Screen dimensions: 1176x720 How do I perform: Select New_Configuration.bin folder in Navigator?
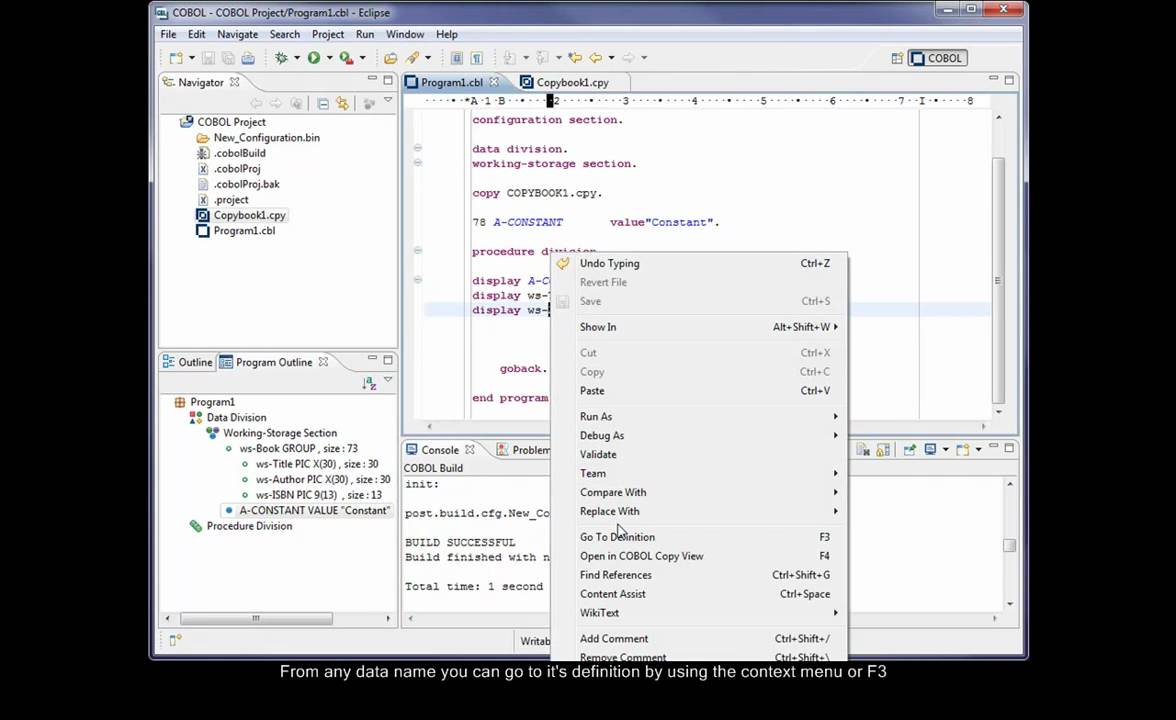[x=266, y=138]
